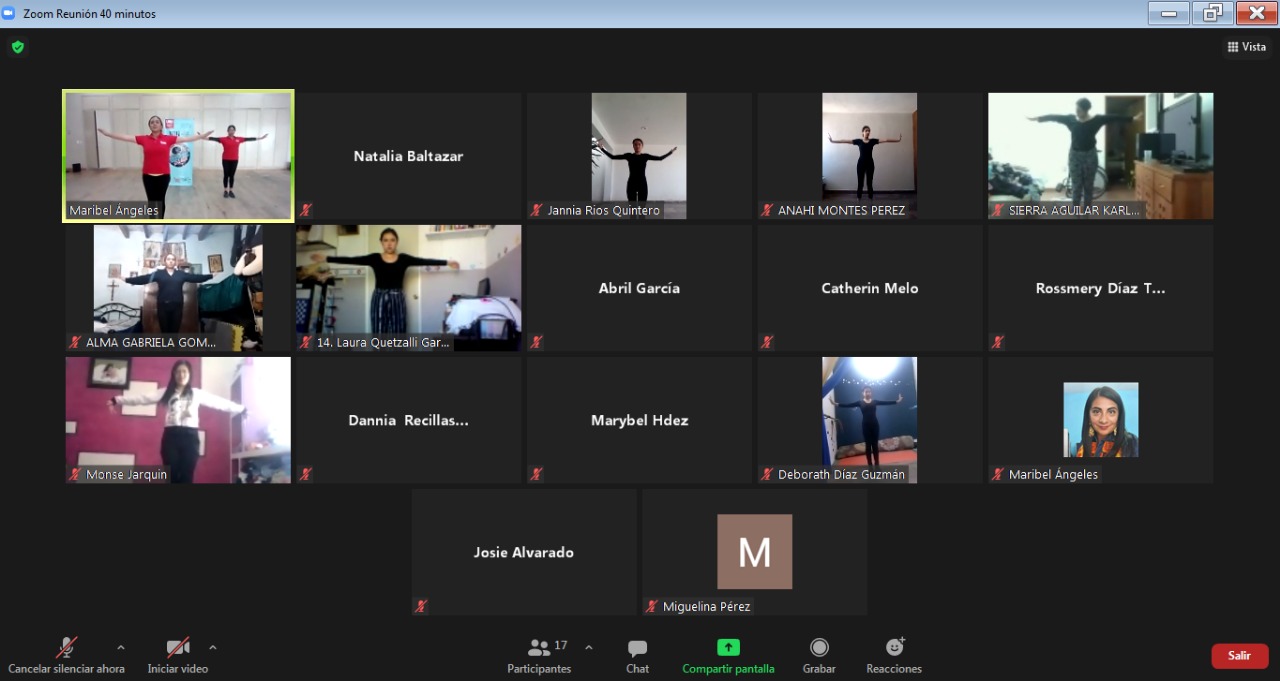Maximize the Zoom meeting window
This screenshot has height=681, width=1280.
1212,13
